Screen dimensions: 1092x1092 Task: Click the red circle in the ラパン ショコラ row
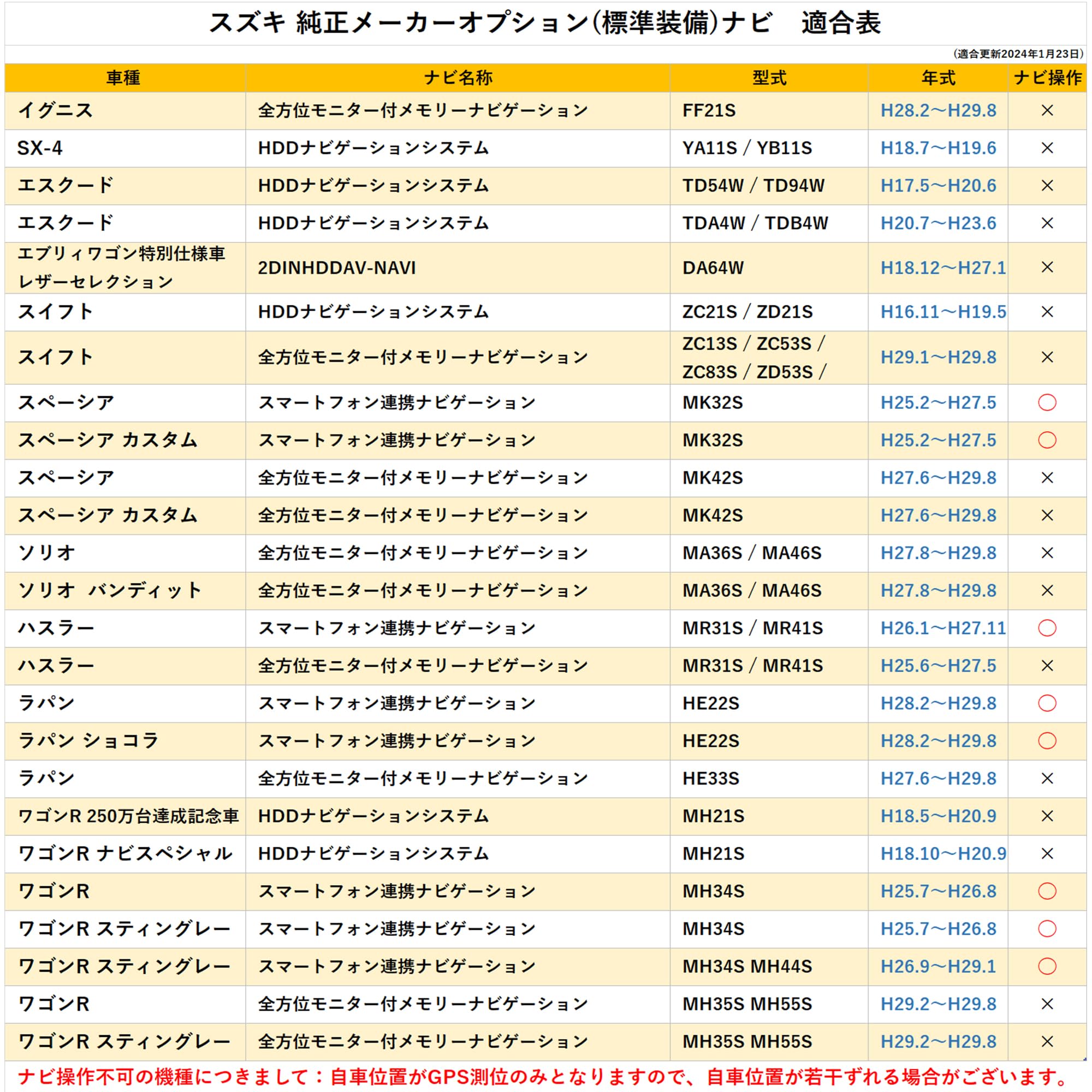coord(1047,740)
